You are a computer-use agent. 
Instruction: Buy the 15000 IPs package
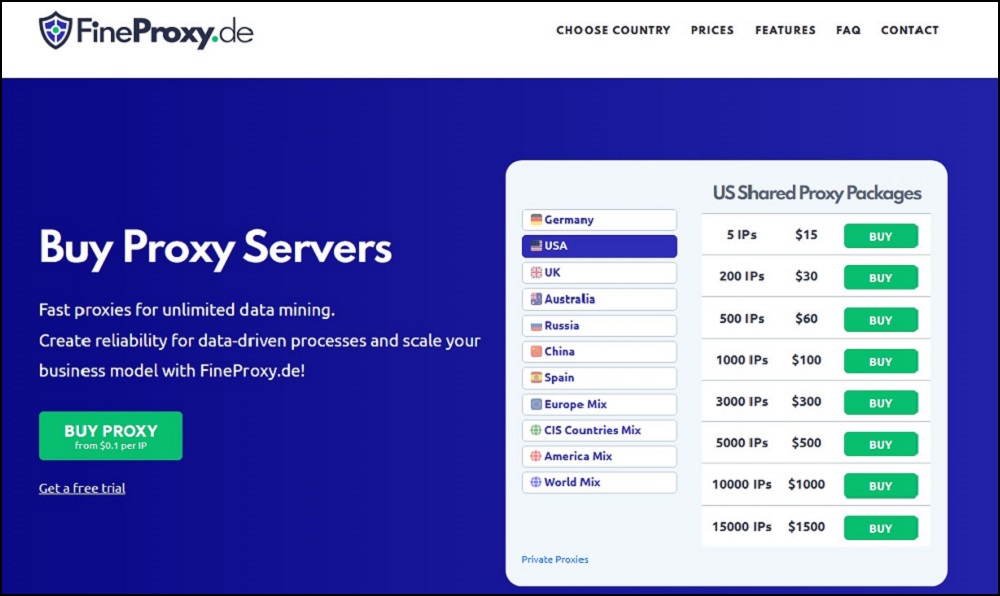pos(881,528)
